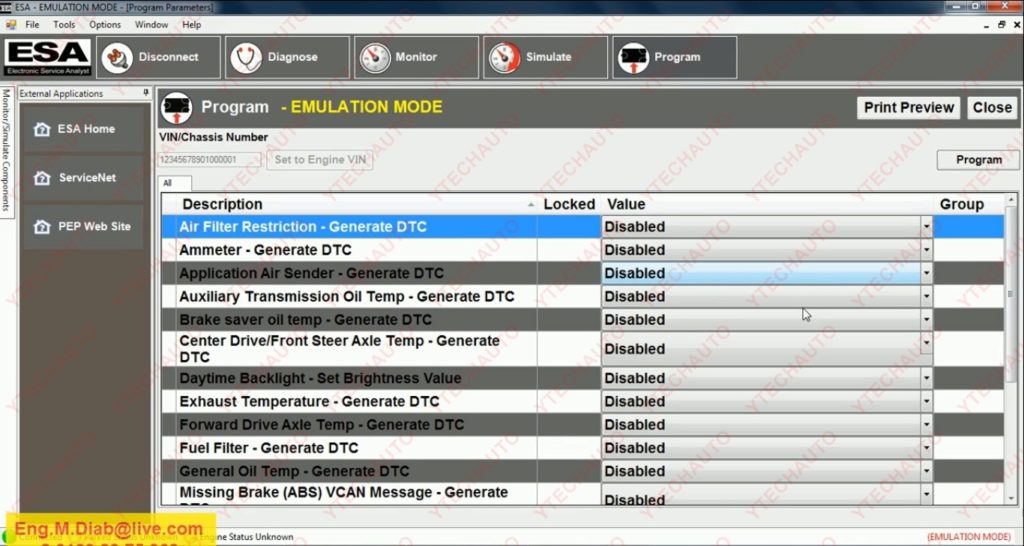Pin the External Applications panel

(146, 93)
